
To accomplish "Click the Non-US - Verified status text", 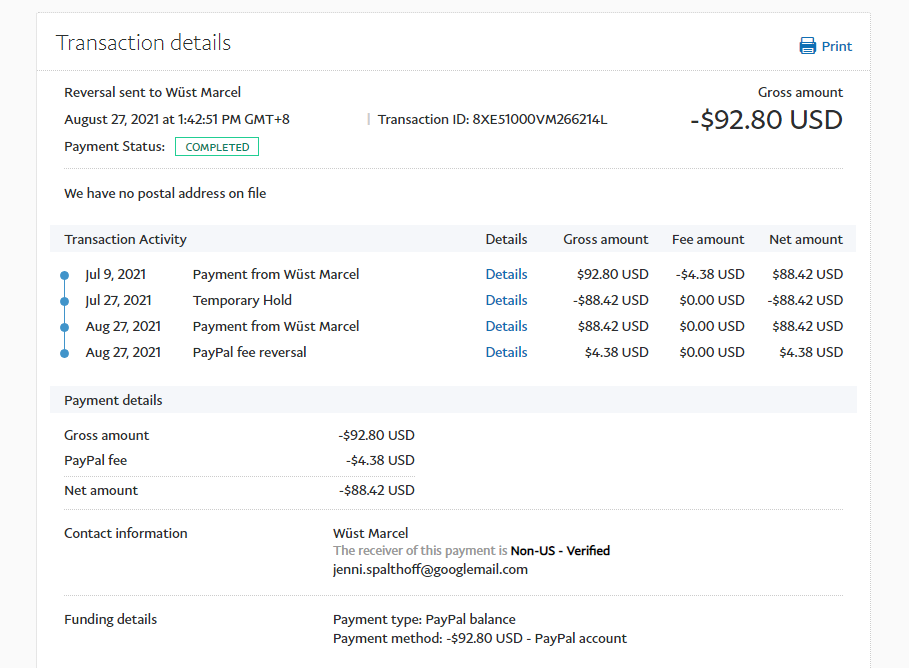I will (560, 551).
